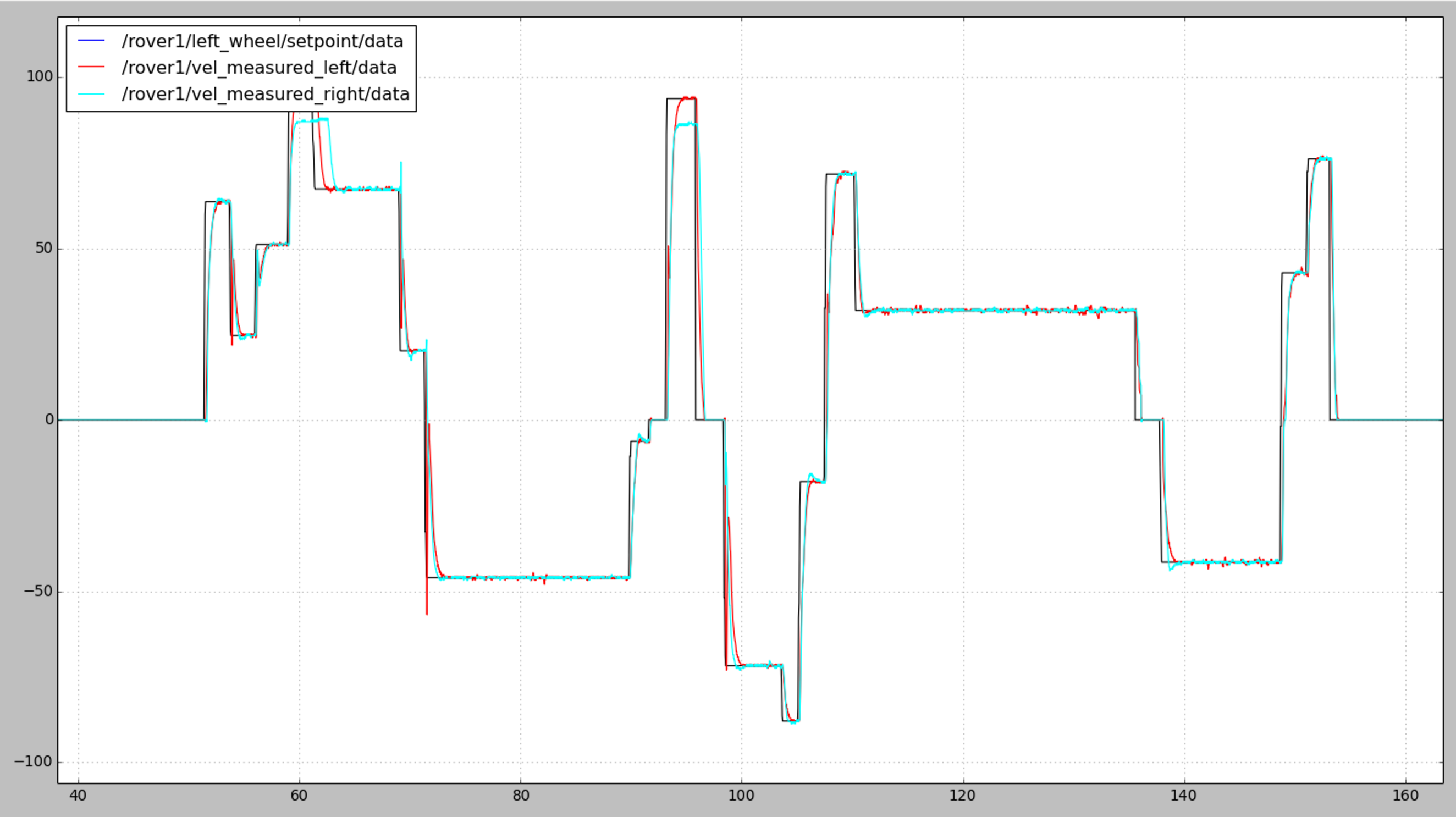Click y-axis tick label 50

pyautogui.click(x=44, y=248)
